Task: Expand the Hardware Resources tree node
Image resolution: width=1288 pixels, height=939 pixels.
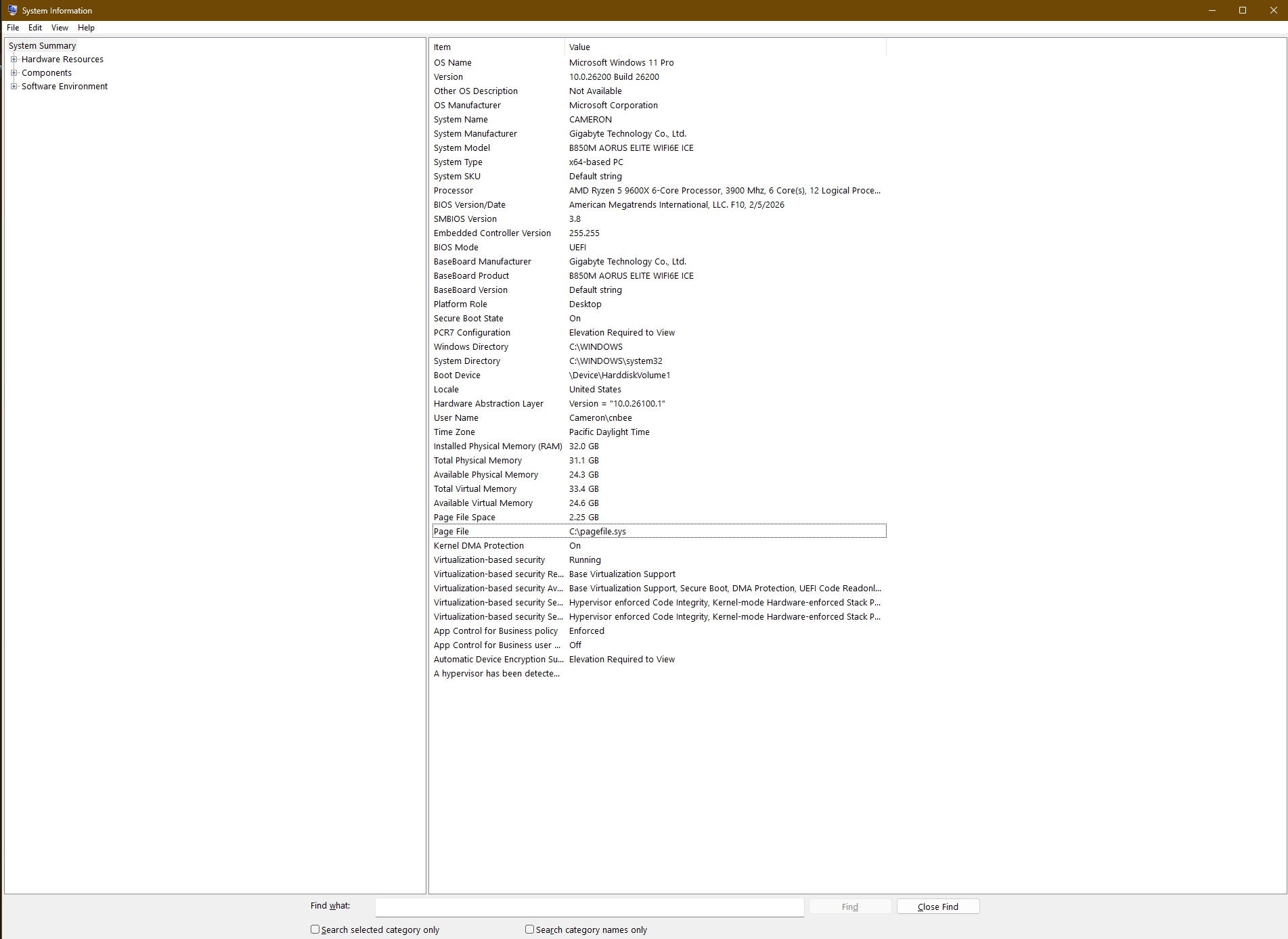Action: coord(14,60)
